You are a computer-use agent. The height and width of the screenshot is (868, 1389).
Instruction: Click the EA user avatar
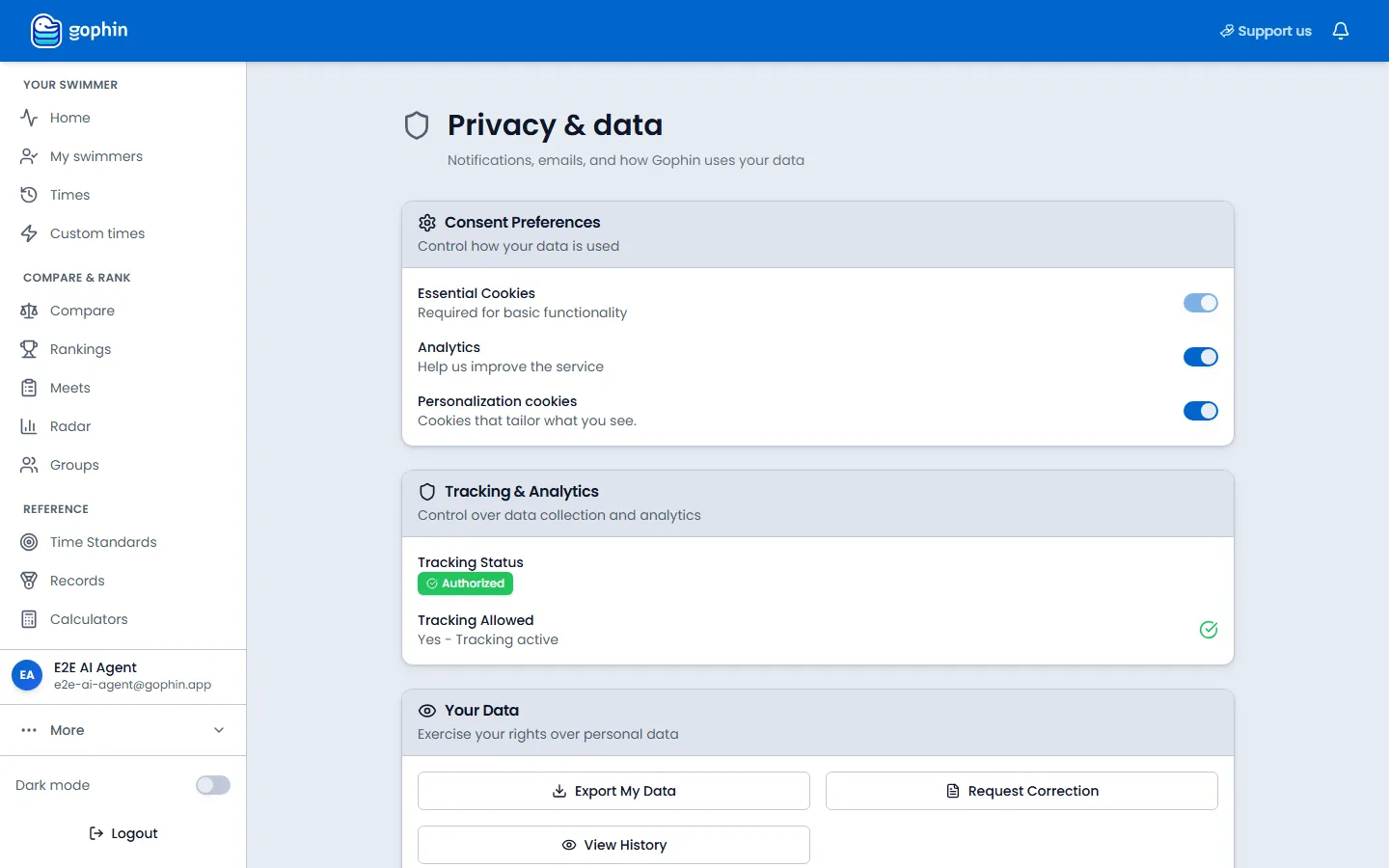pos(27,675)
